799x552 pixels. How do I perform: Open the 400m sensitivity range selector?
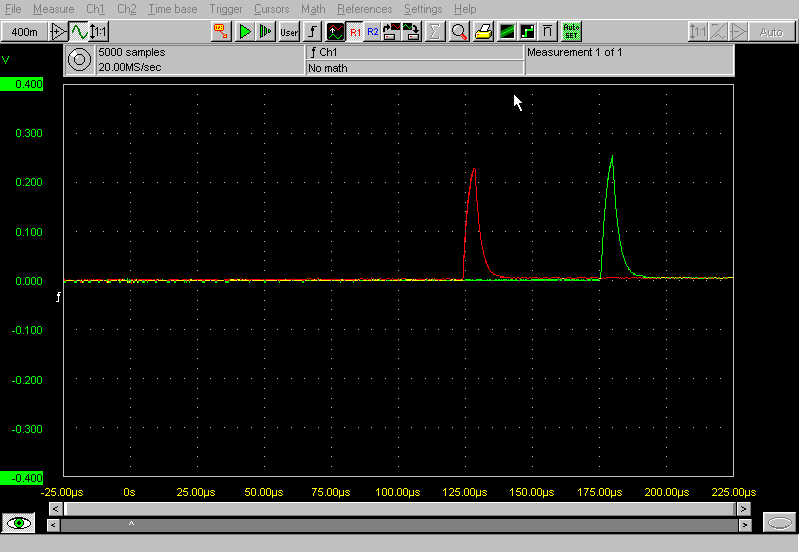click(x=24, y=32)
